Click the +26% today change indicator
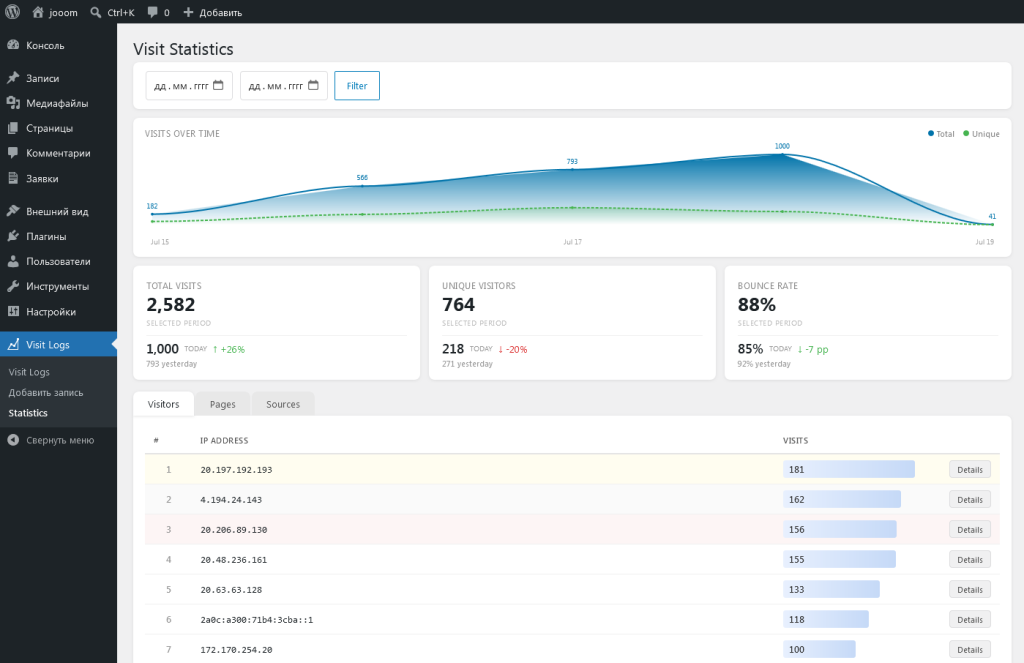This screenshot has width=1024, height=663. coord(229,349)
